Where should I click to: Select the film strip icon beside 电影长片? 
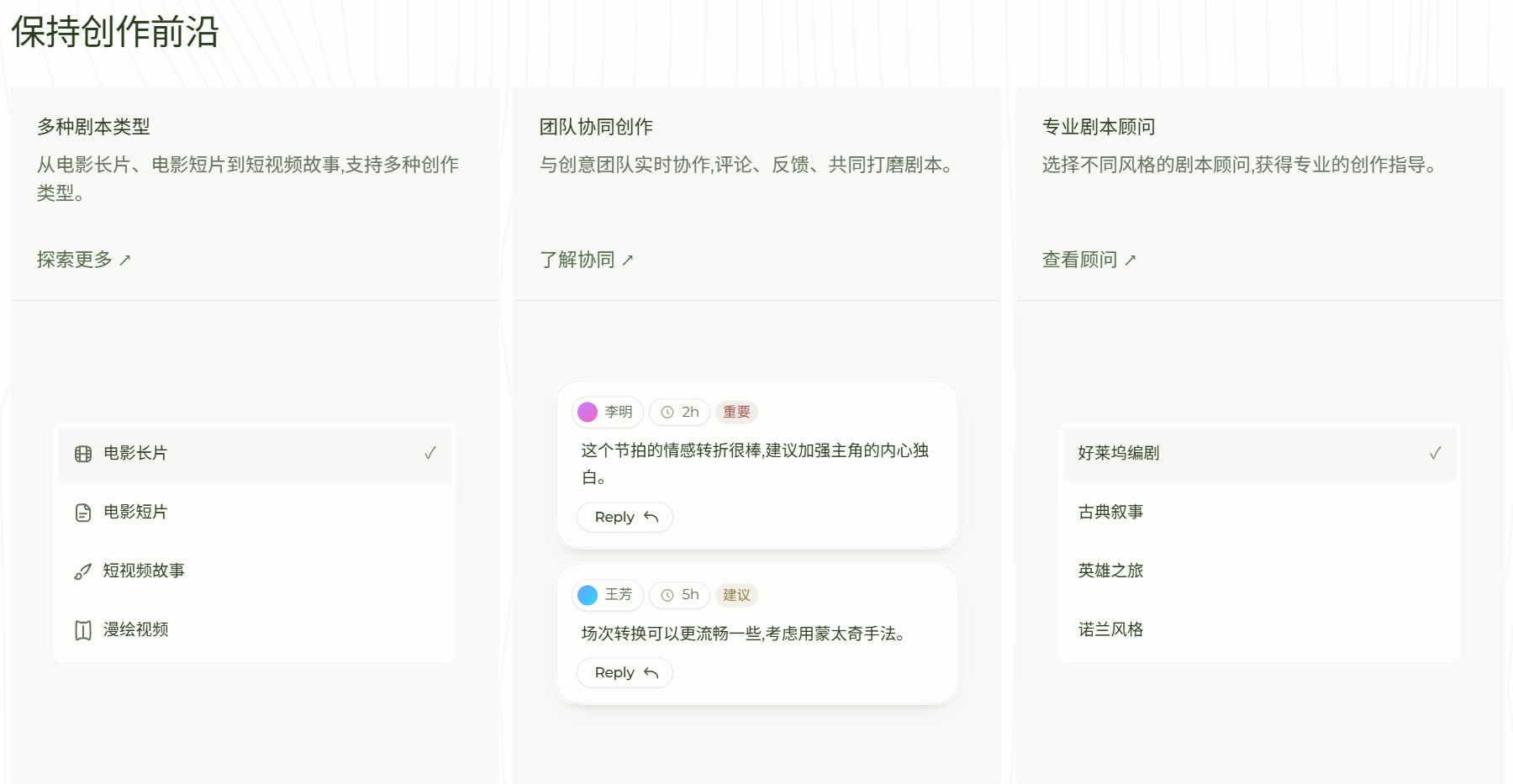pyautogui.click(x=82, y=453)
